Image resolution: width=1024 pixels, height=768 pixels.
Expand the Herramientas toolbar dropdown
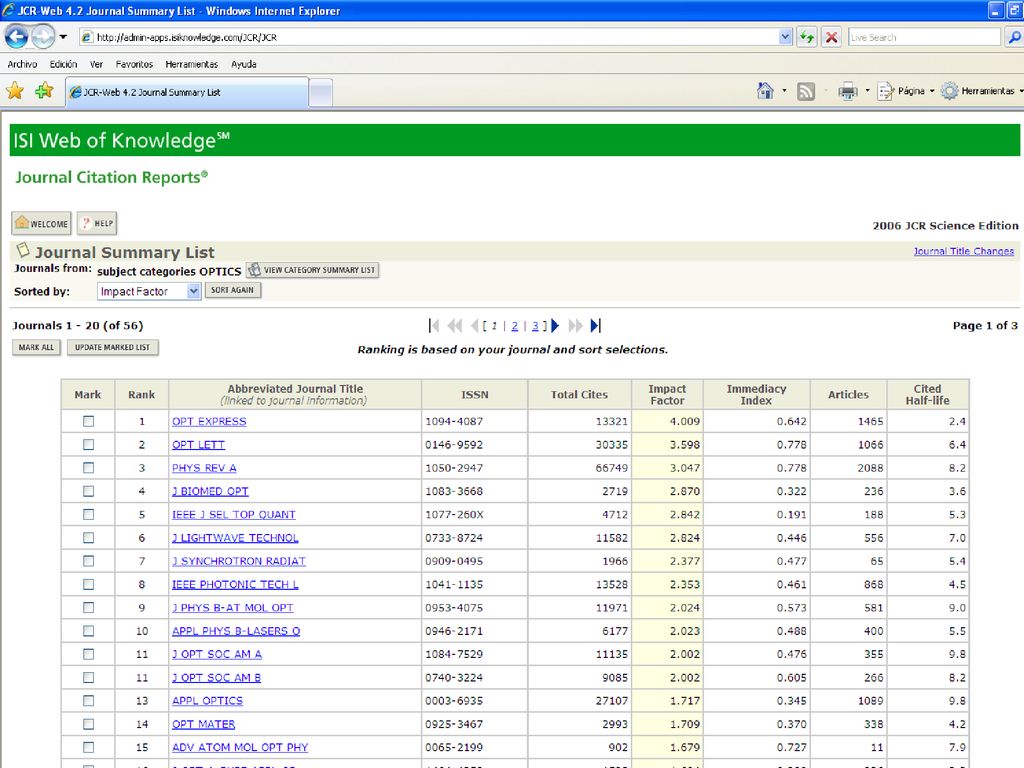click(x=1021, y=91)
